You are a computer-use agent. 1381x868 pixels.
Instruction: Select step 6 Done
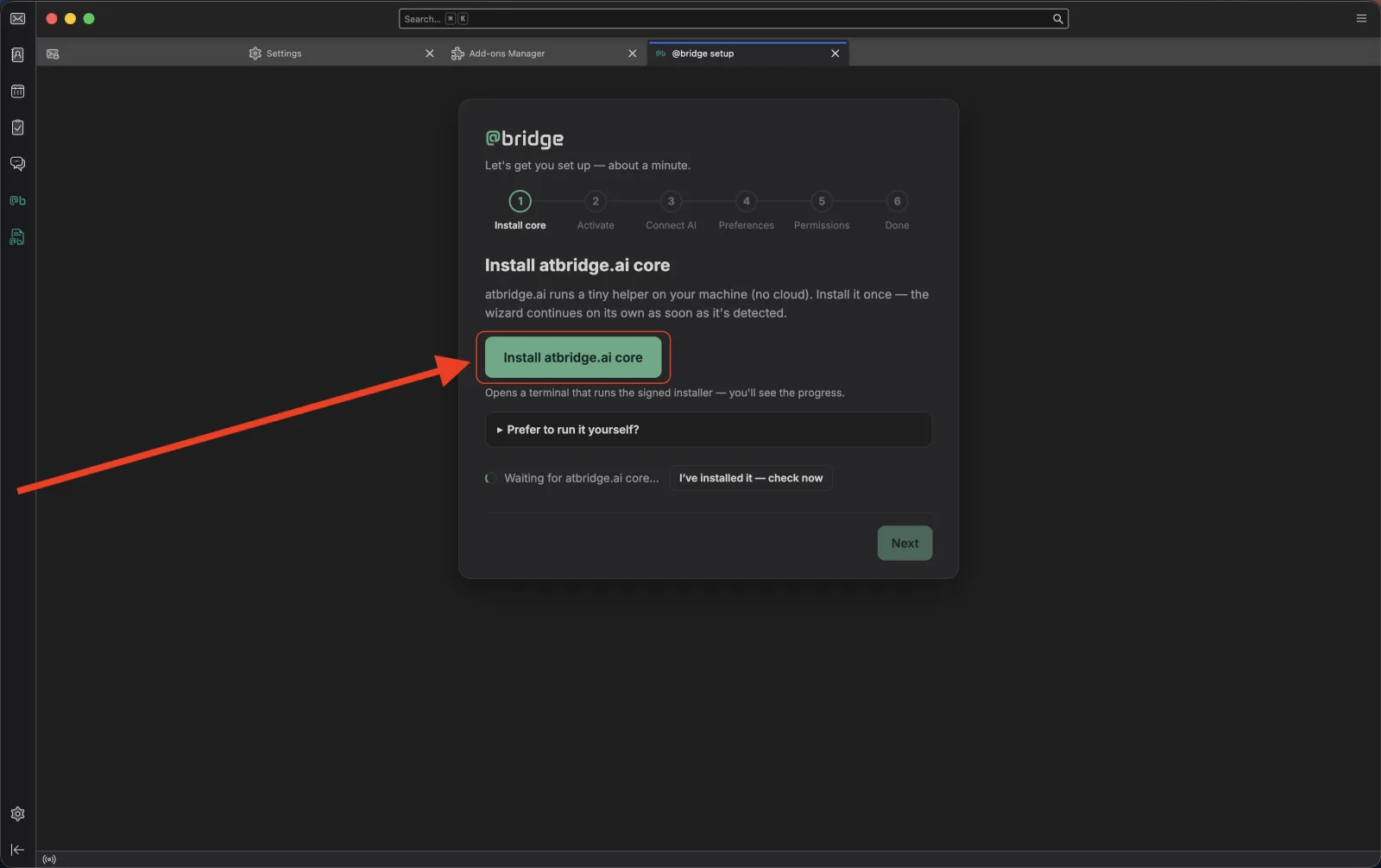[897, 211]
